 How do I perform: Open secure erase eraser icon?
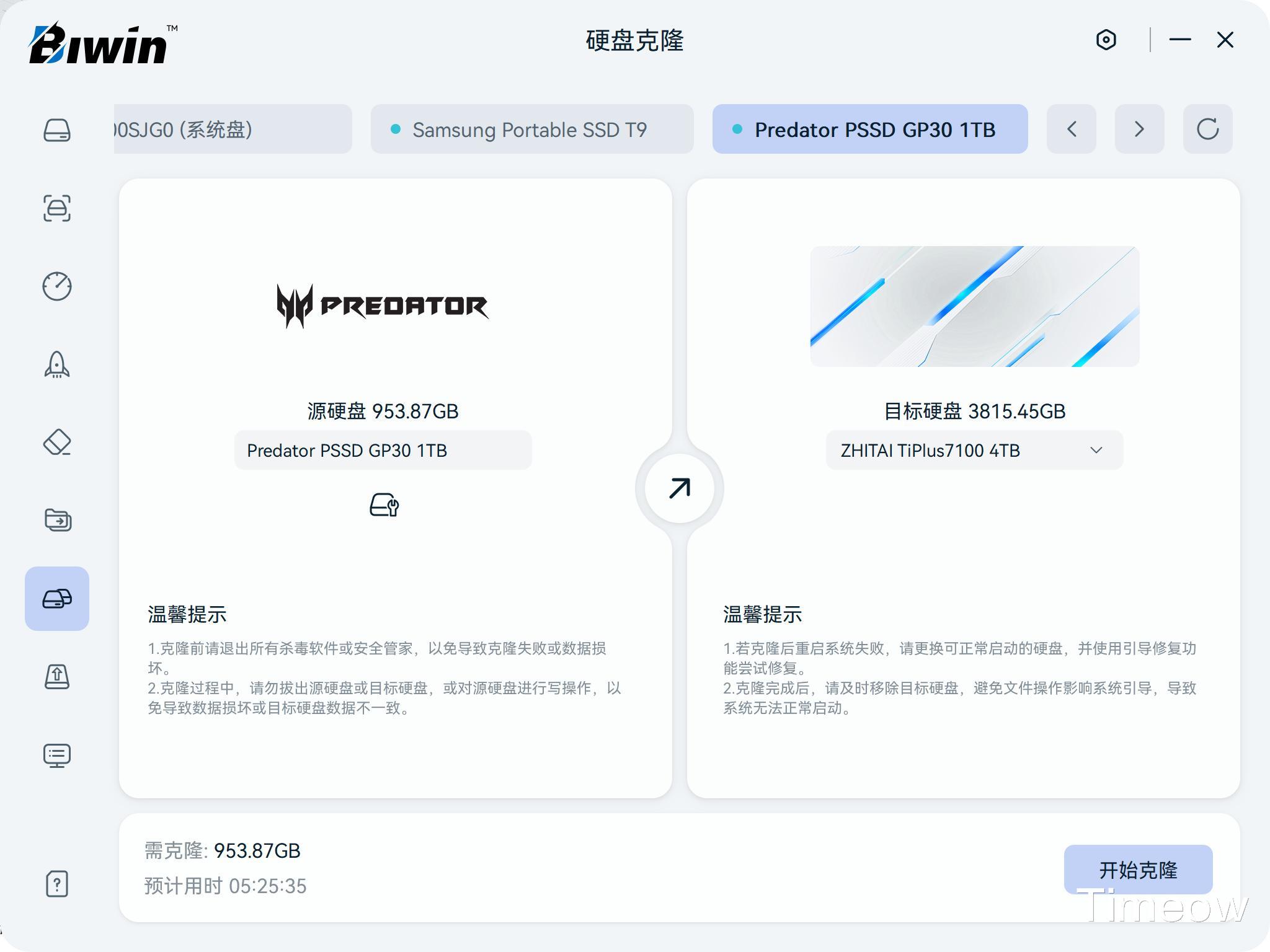[x=57, y=443]
